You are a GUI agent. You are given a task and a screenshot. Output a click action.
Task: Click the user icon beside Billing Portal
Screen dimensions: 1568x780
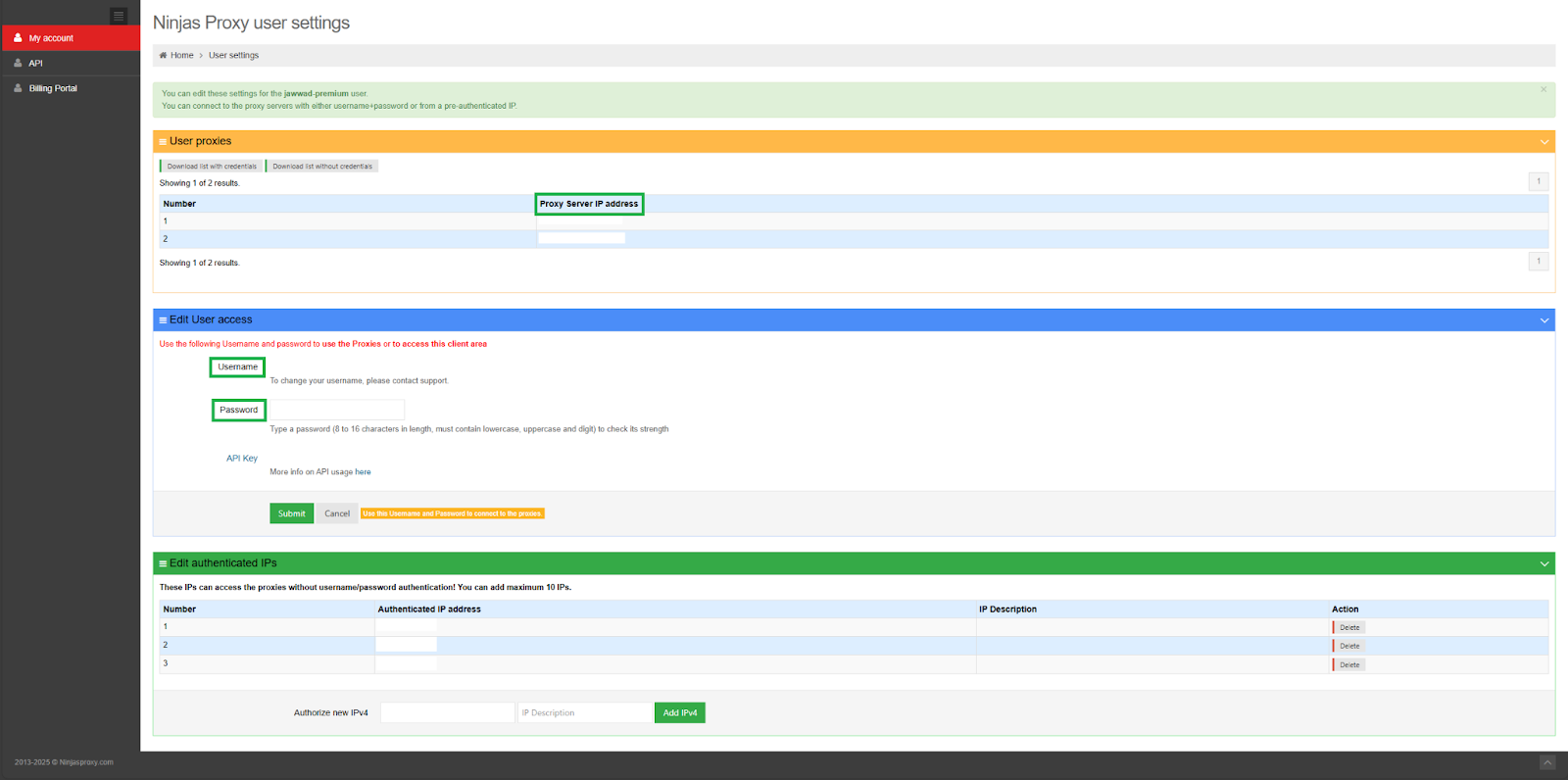tap(18, 88)
